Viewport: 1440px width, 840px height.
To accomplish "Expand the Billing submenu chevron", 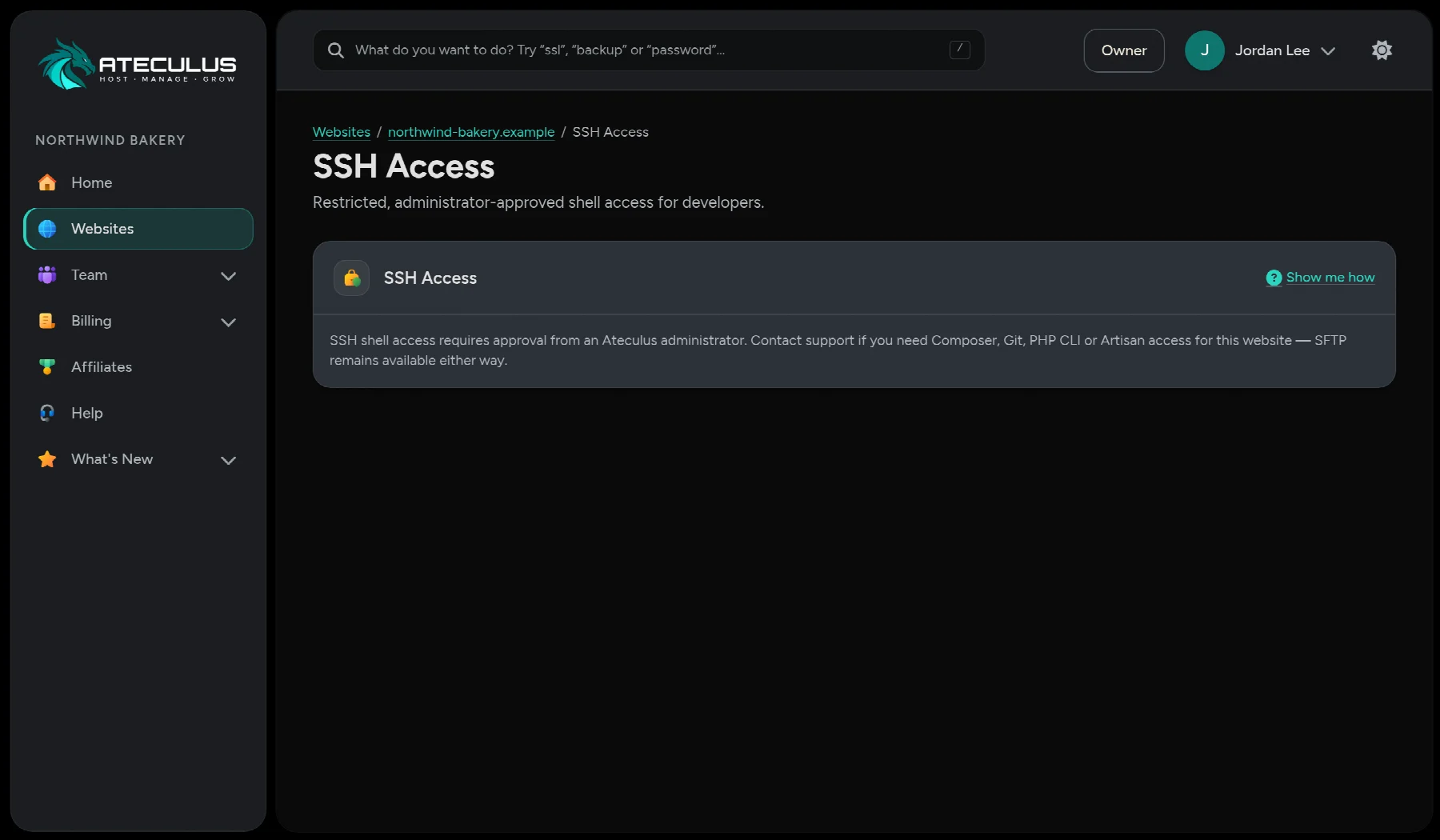I will 228,322.
